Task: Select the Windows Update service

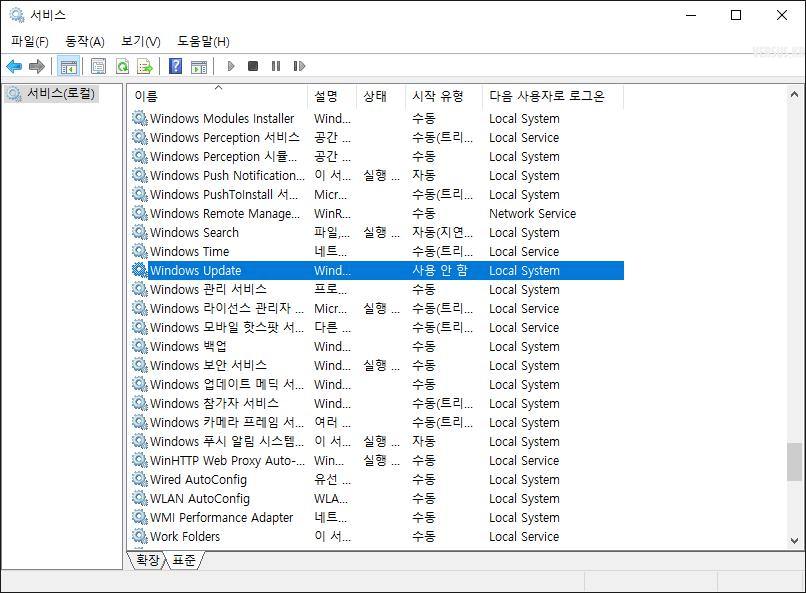Action: click(x=377, y=270)
